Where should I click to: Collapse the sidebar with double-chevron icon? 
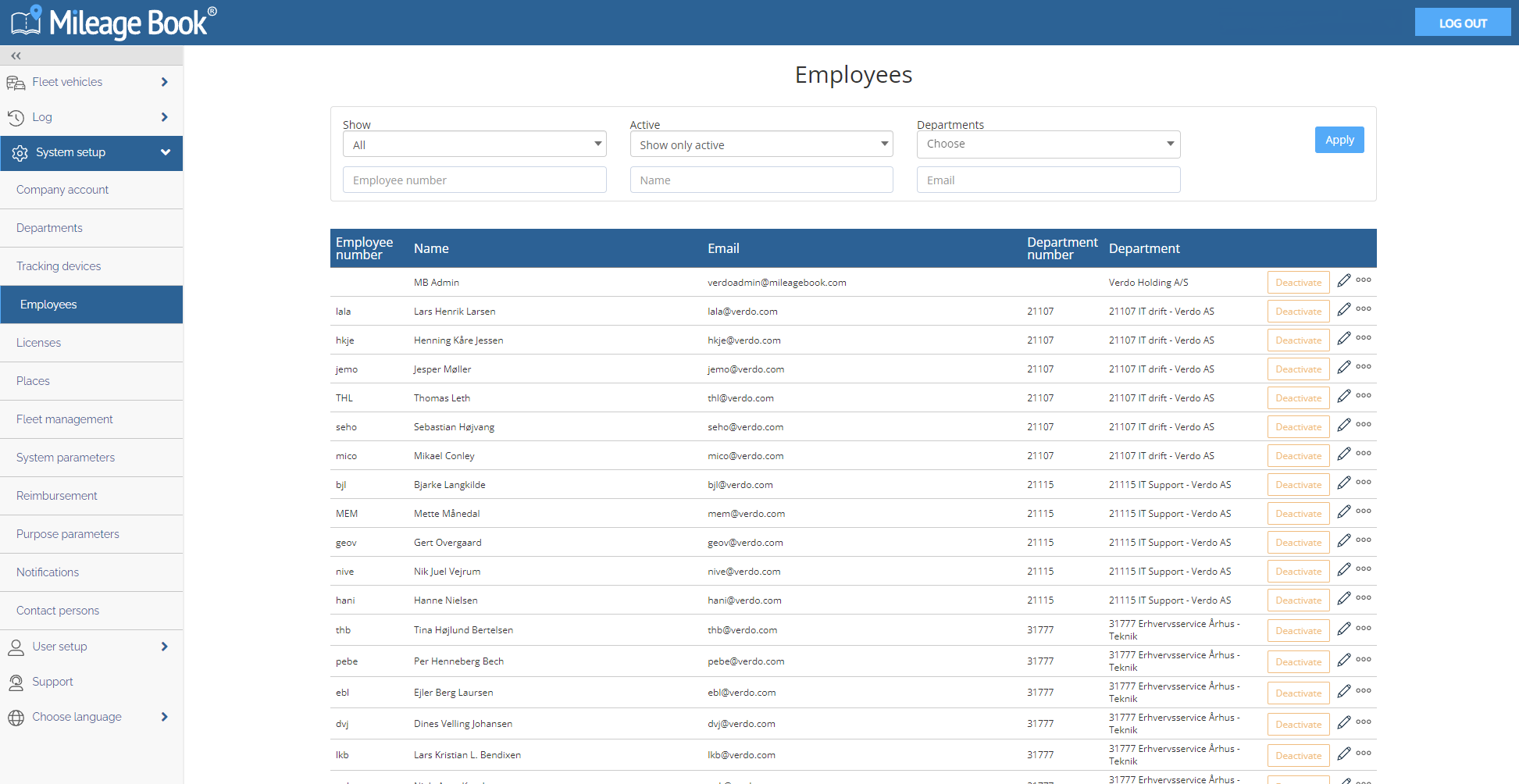click(16, 55)
